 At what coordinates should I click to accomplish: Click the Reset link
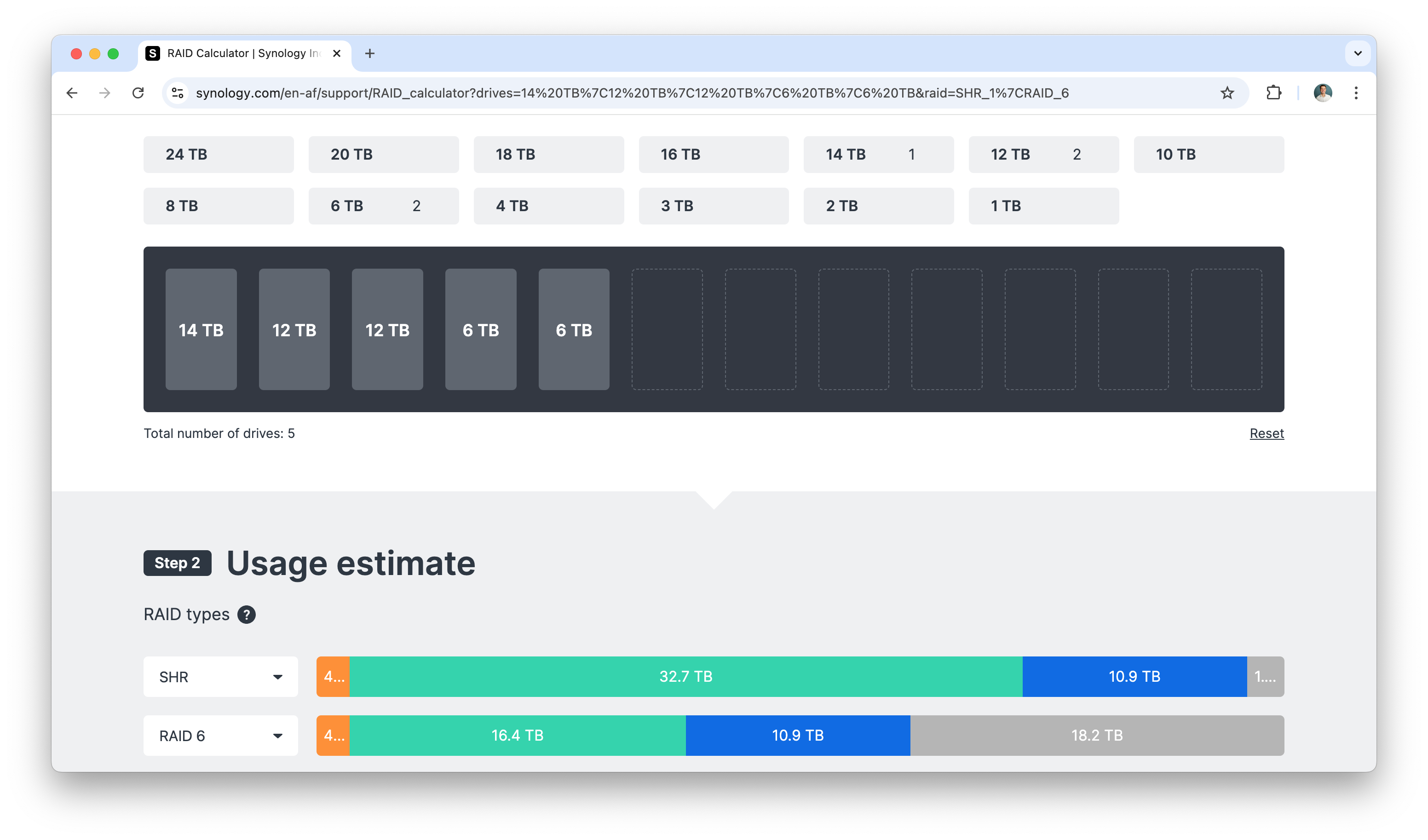(x=1266, y=434)
